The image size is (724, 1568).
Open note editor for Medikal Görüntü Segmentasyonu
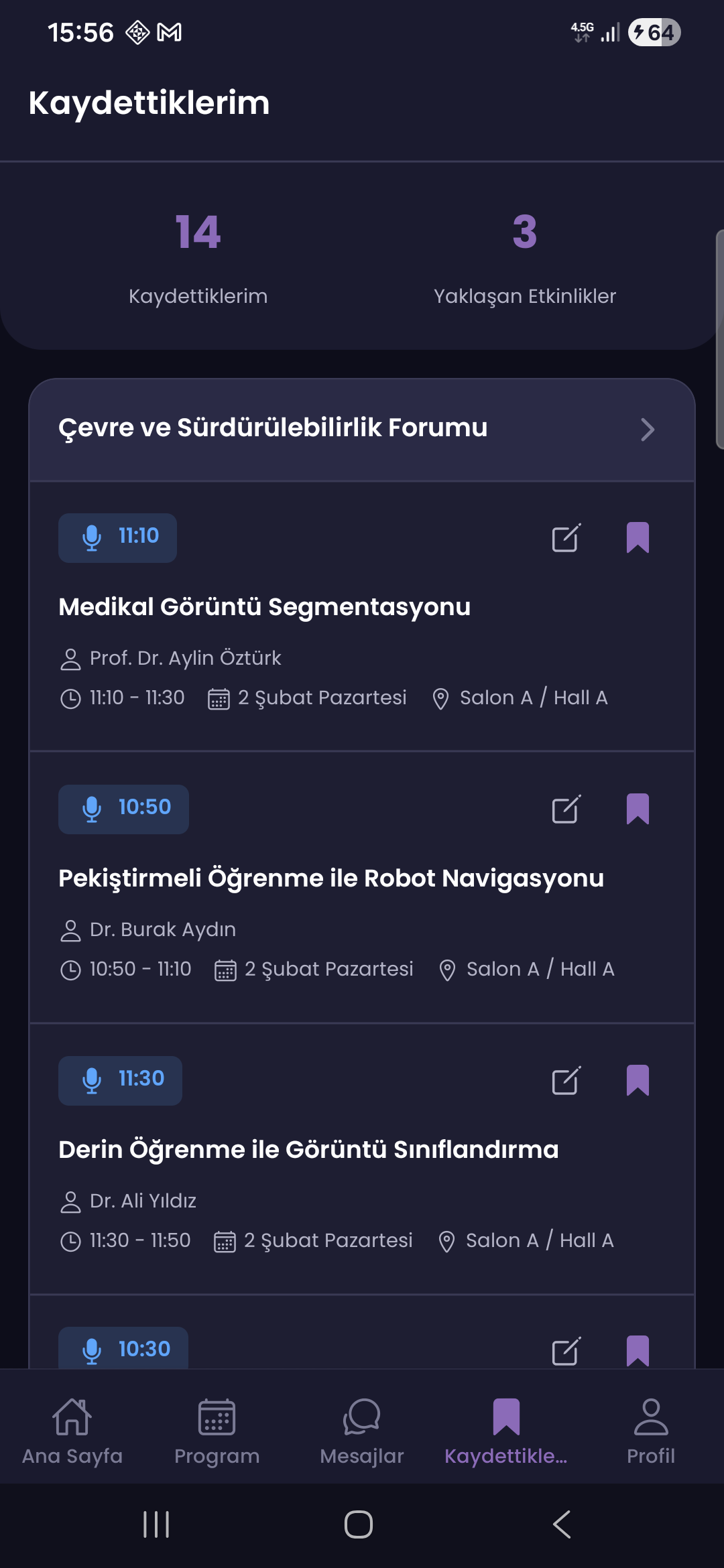click(x=566, y=538)
